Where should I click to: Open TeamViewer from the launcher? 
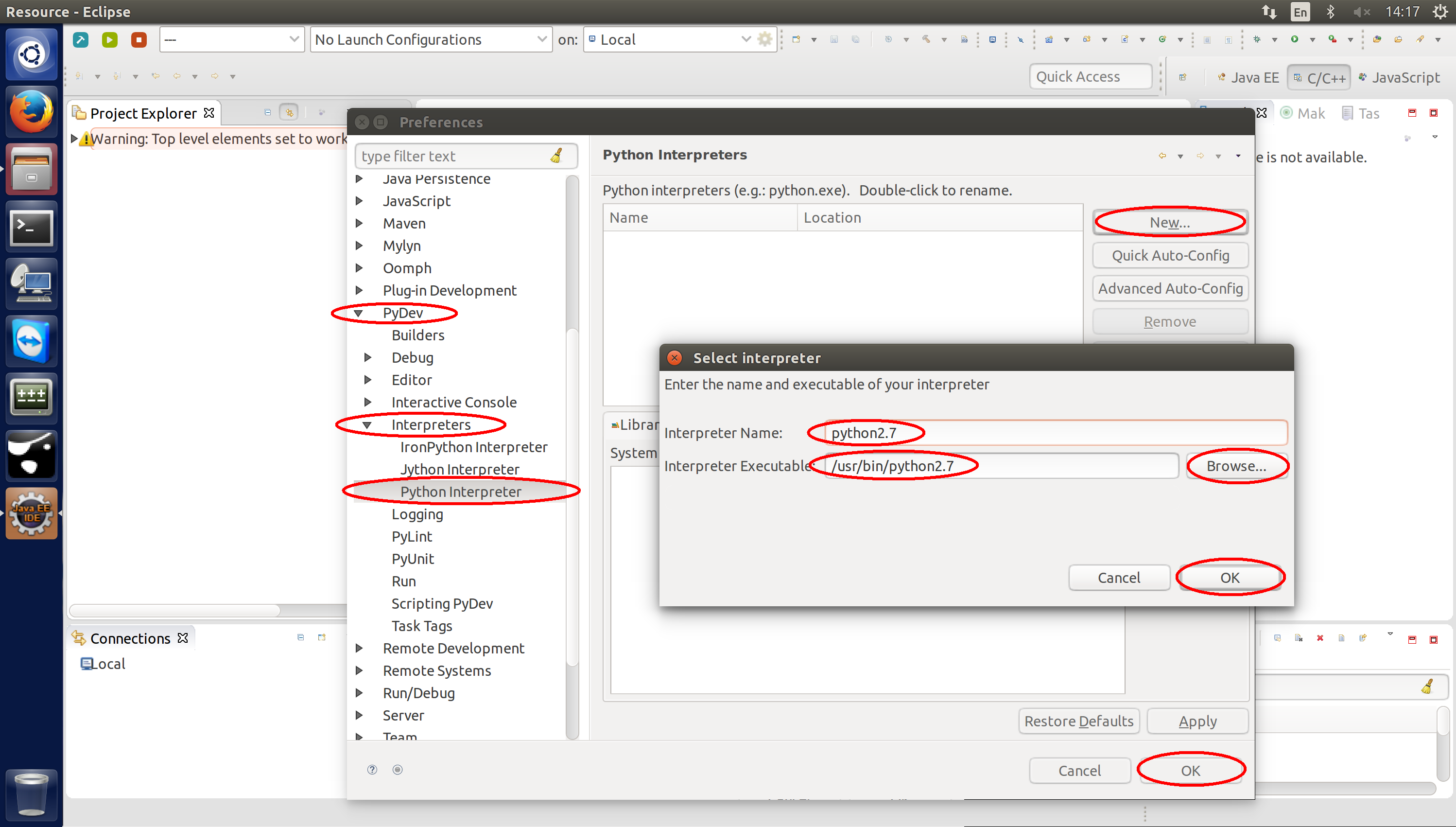[31, 342]
